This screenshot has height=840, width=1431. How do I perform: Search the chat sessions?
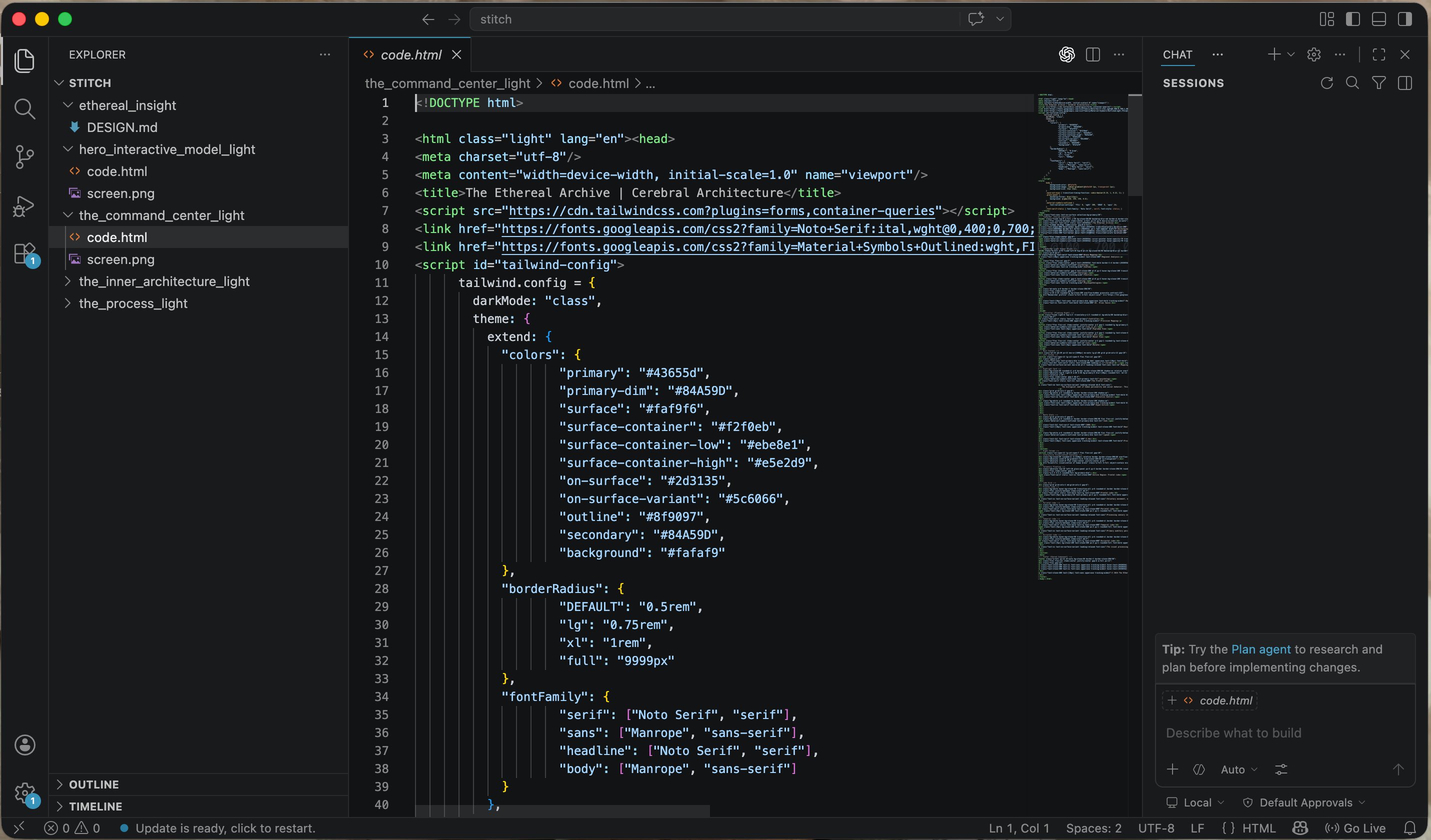1352,83
